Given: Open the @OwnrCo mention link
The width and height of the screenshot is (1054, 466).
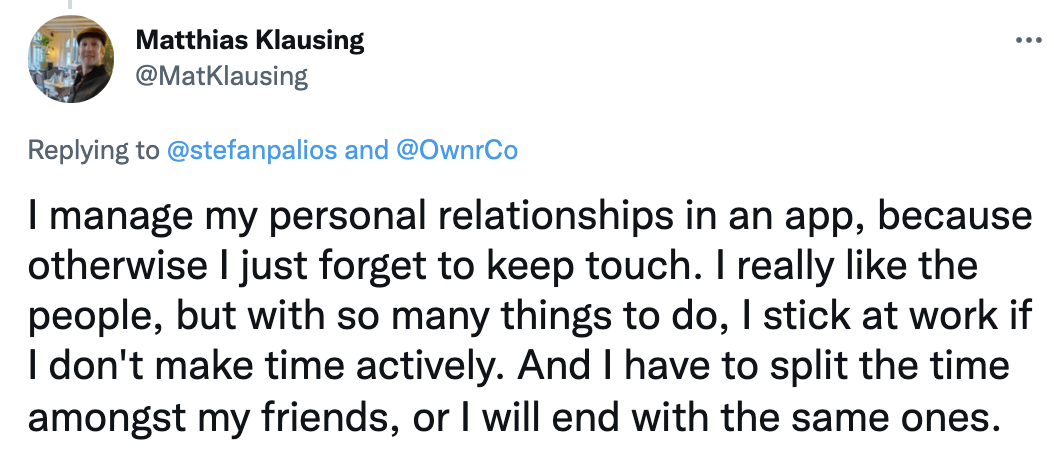Looking at the screenshot, I should (458, 150).
